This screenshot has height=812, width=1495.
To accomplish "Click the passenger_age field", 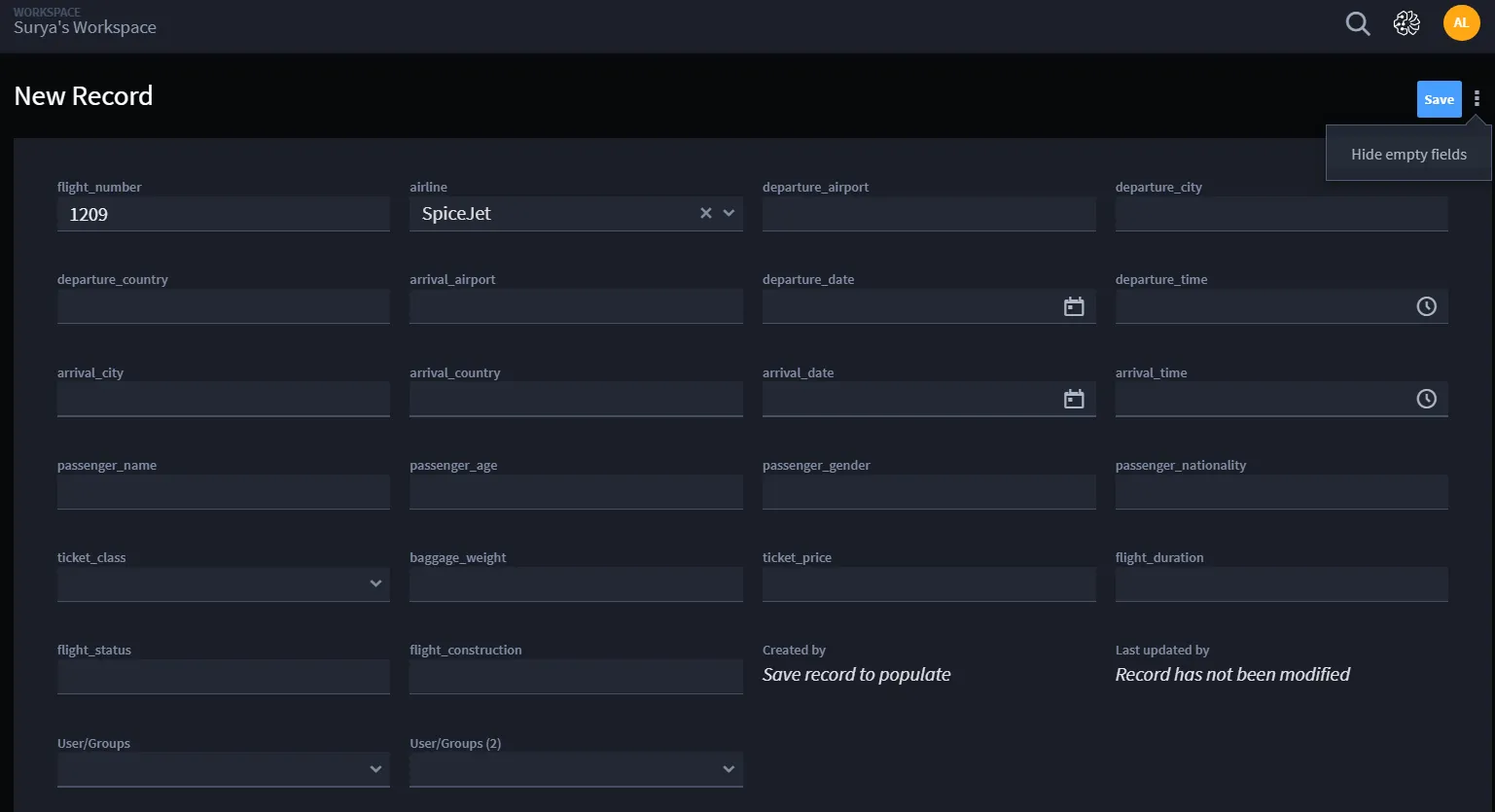I will (576, 492).
